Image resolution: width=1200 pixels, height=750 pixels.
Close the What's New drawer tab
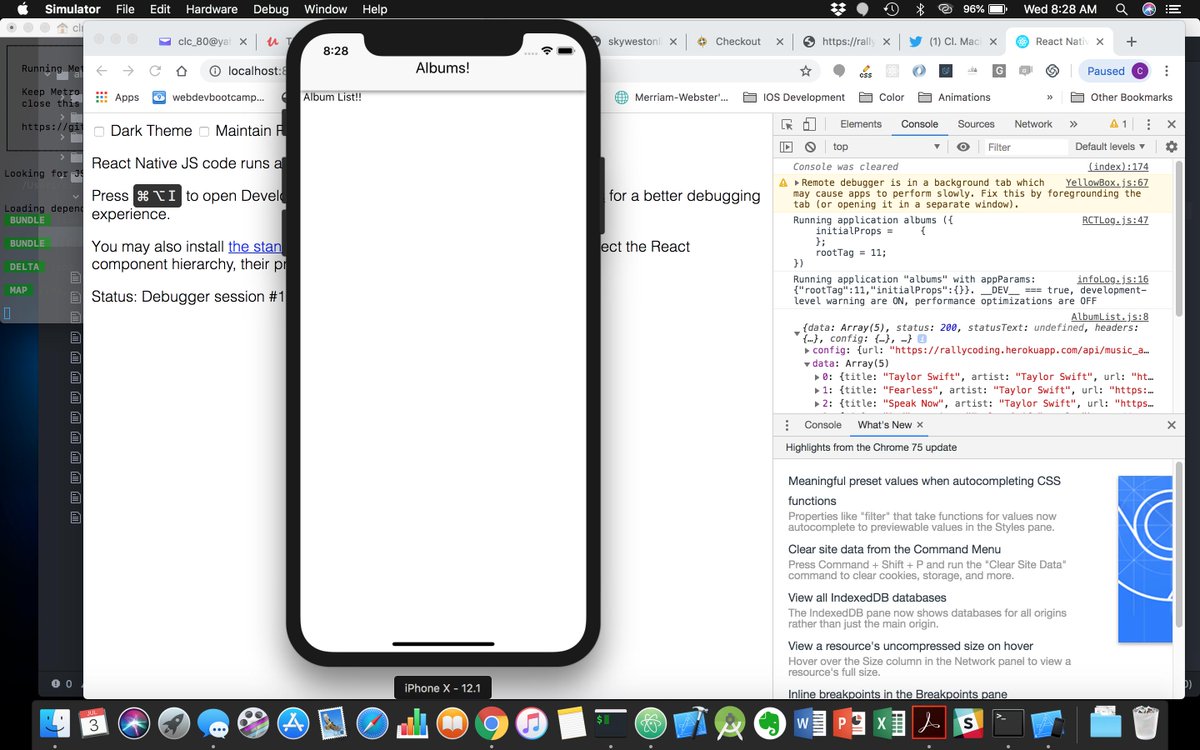(920, 425)
